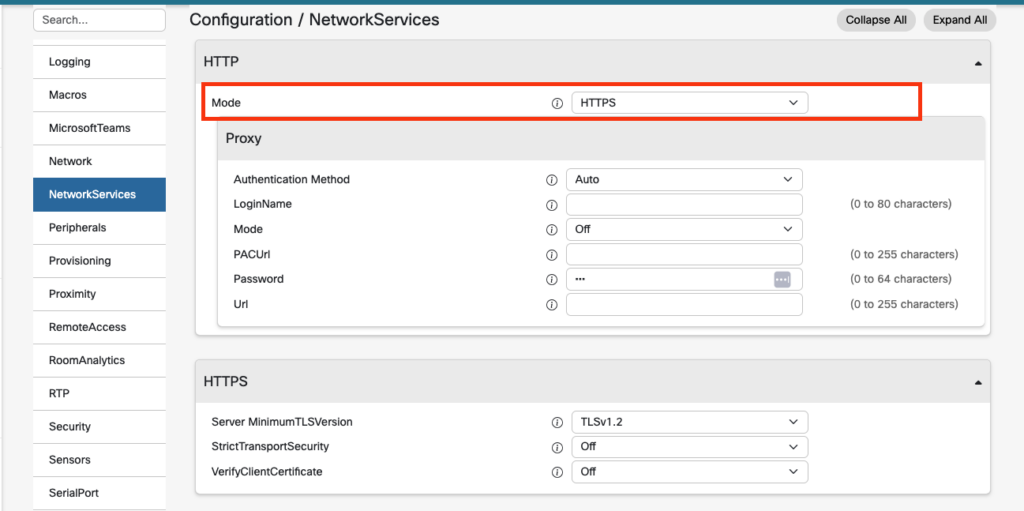Viewport: 1024px width, 511px height.
Task: Click info icon for VerifyClientCertificate
Action: point(557,472)
